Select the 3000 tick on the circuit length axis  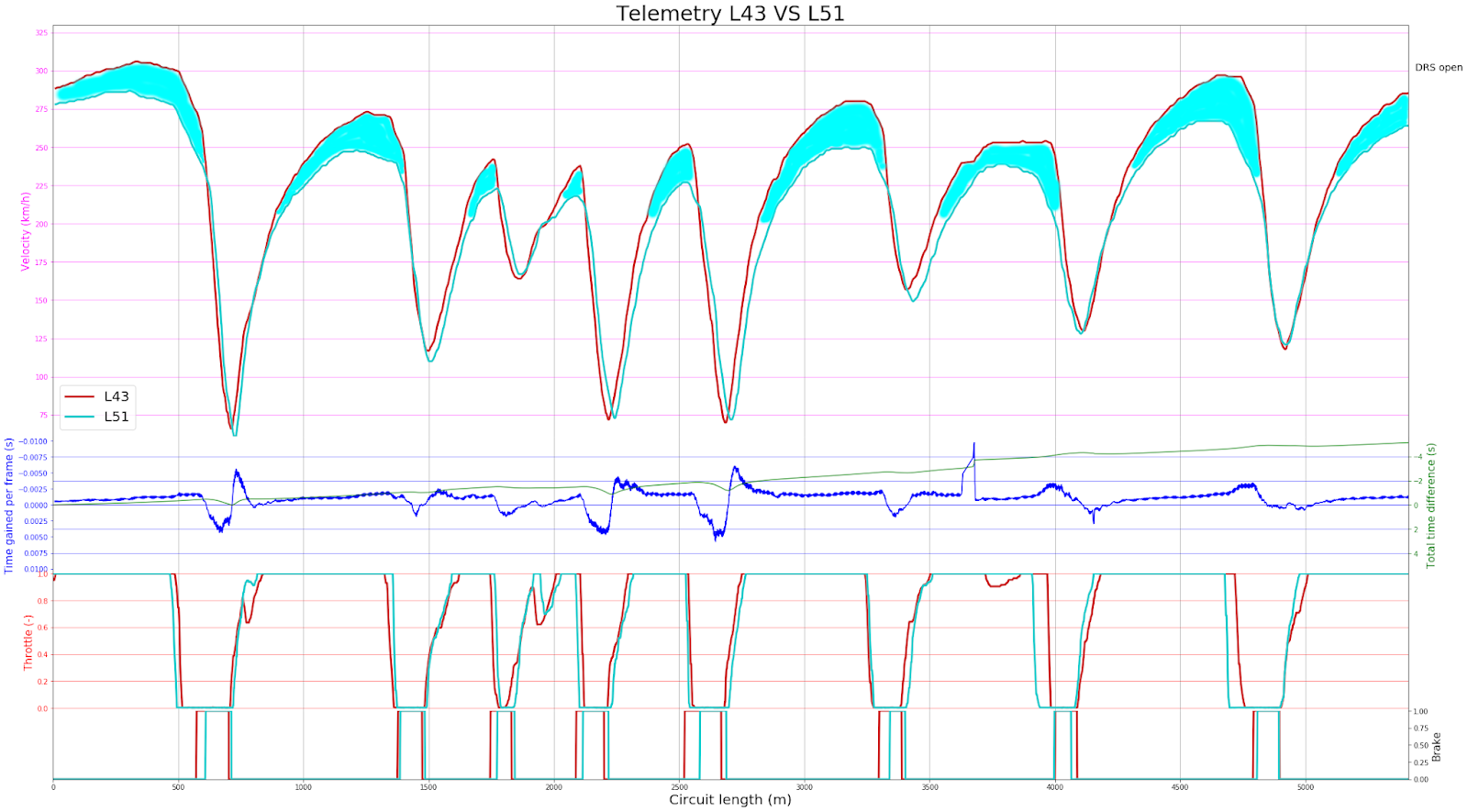(805, 787)
